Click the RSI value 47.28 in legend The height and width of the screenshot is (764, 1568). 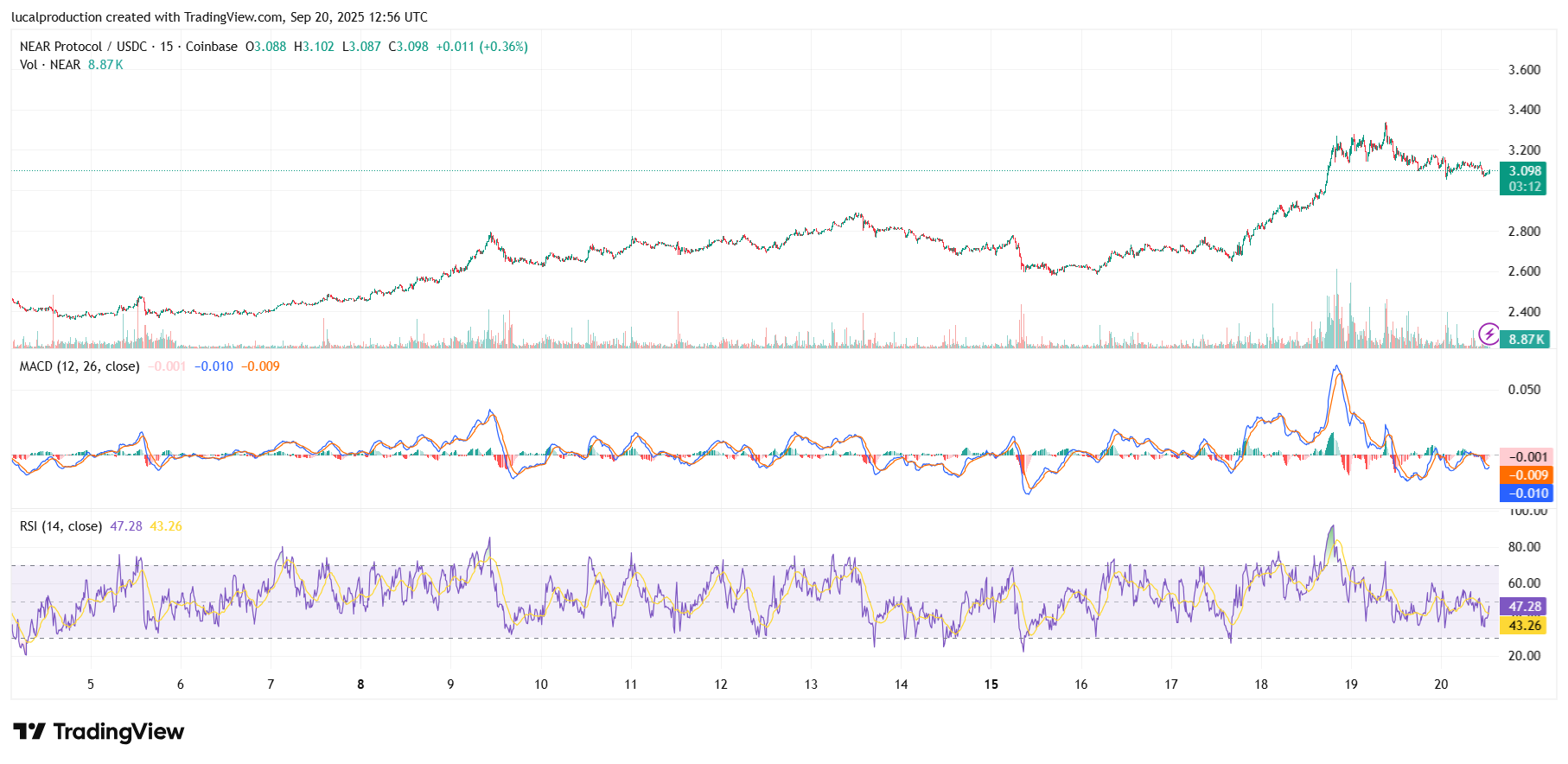point(126,526)
